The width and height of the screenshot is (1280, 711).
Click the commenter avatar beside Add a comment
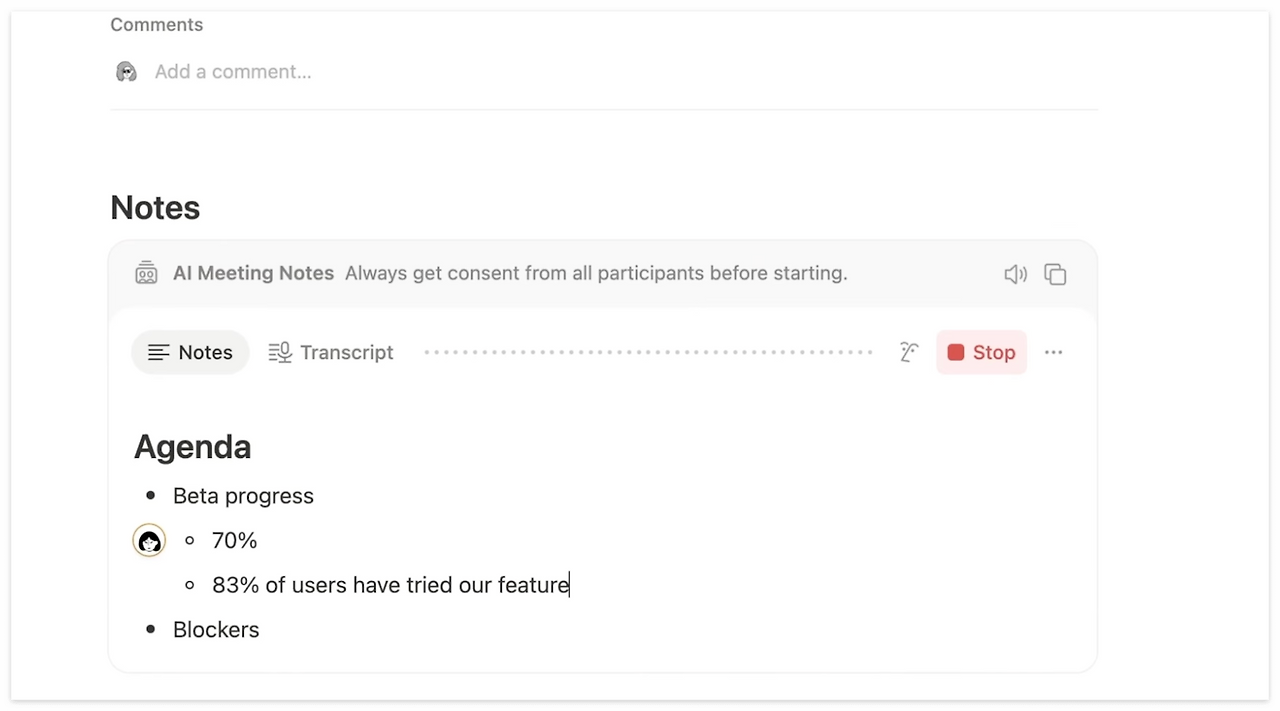[x=126, y=72]
